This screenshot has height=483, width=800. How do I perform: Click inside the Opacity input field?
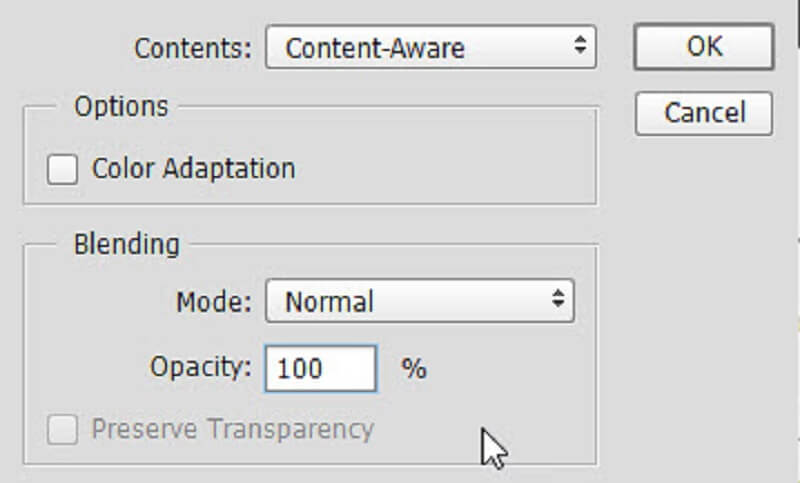[320, 368]
